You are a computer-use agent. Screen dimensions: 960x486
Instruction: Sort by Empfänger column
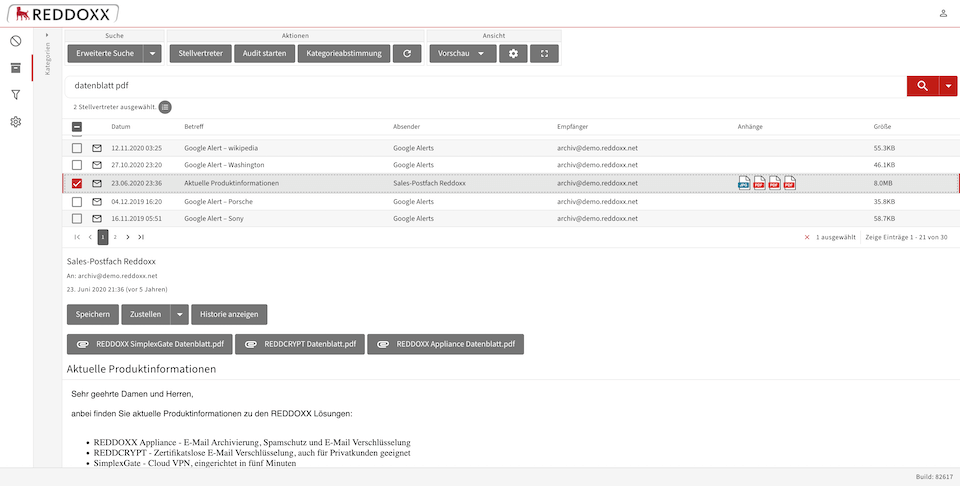(572, 127)
